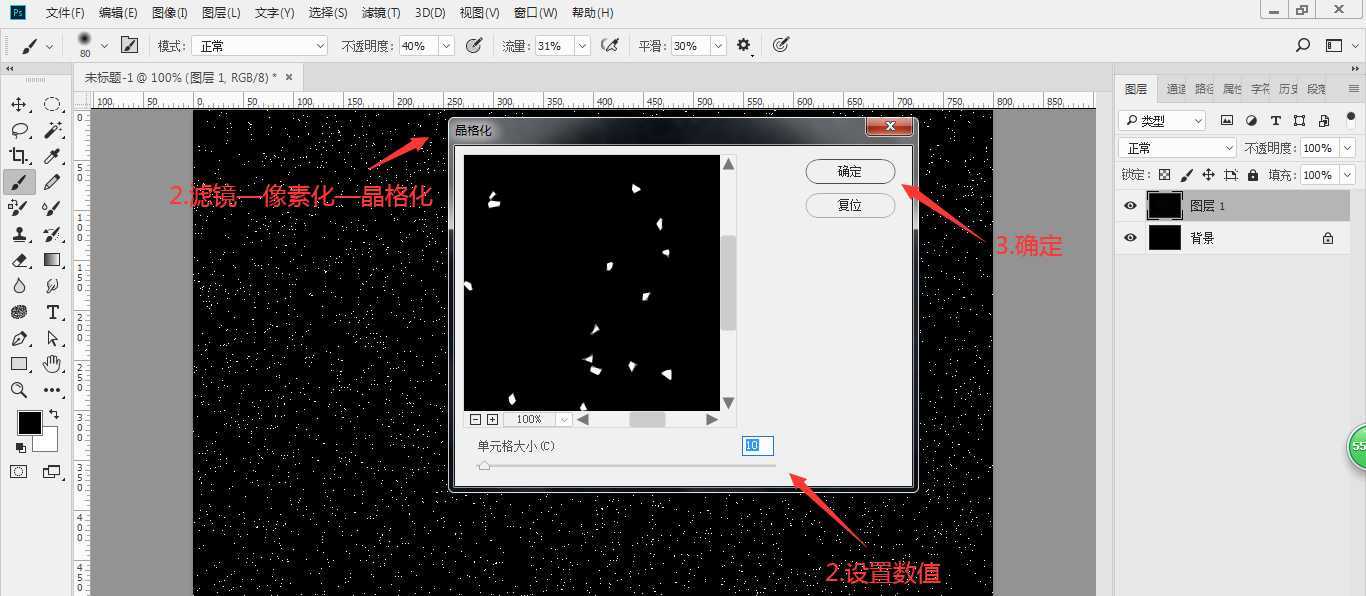Switch to the 通道 panel tab
Image resolution: width=1366 pixels, height=596 pixels.
tap(1175, 88)
